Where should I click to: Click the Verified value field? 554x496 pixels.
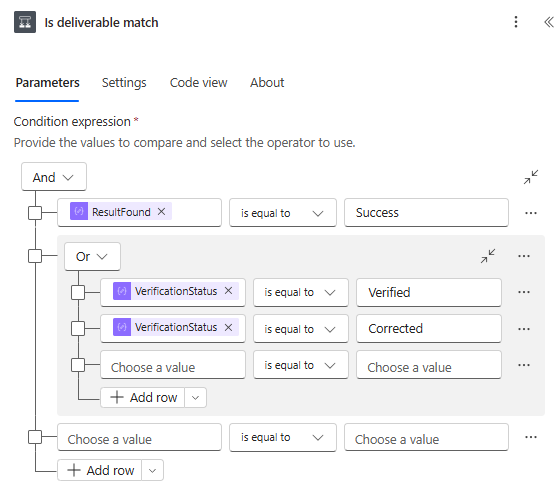pyautogui.click(x=429, y=293)
